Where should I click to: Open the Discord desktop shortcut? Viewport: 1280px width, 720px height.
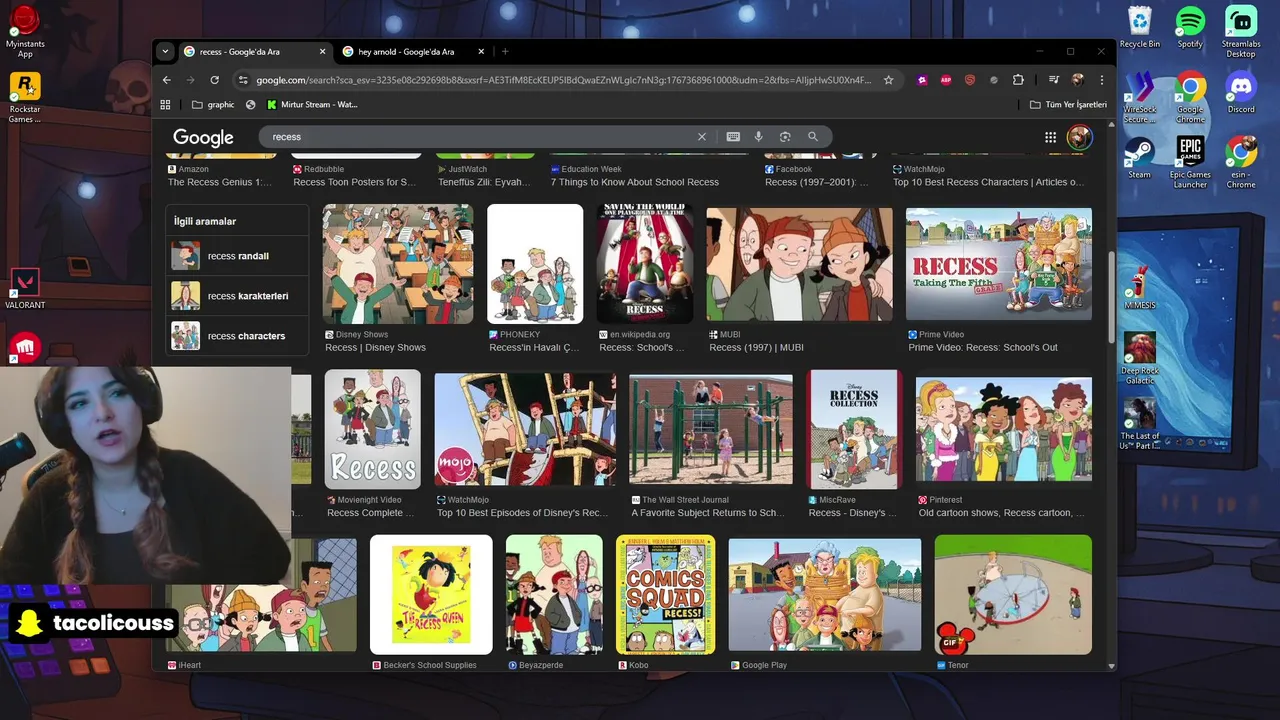tap(1241, 92)
